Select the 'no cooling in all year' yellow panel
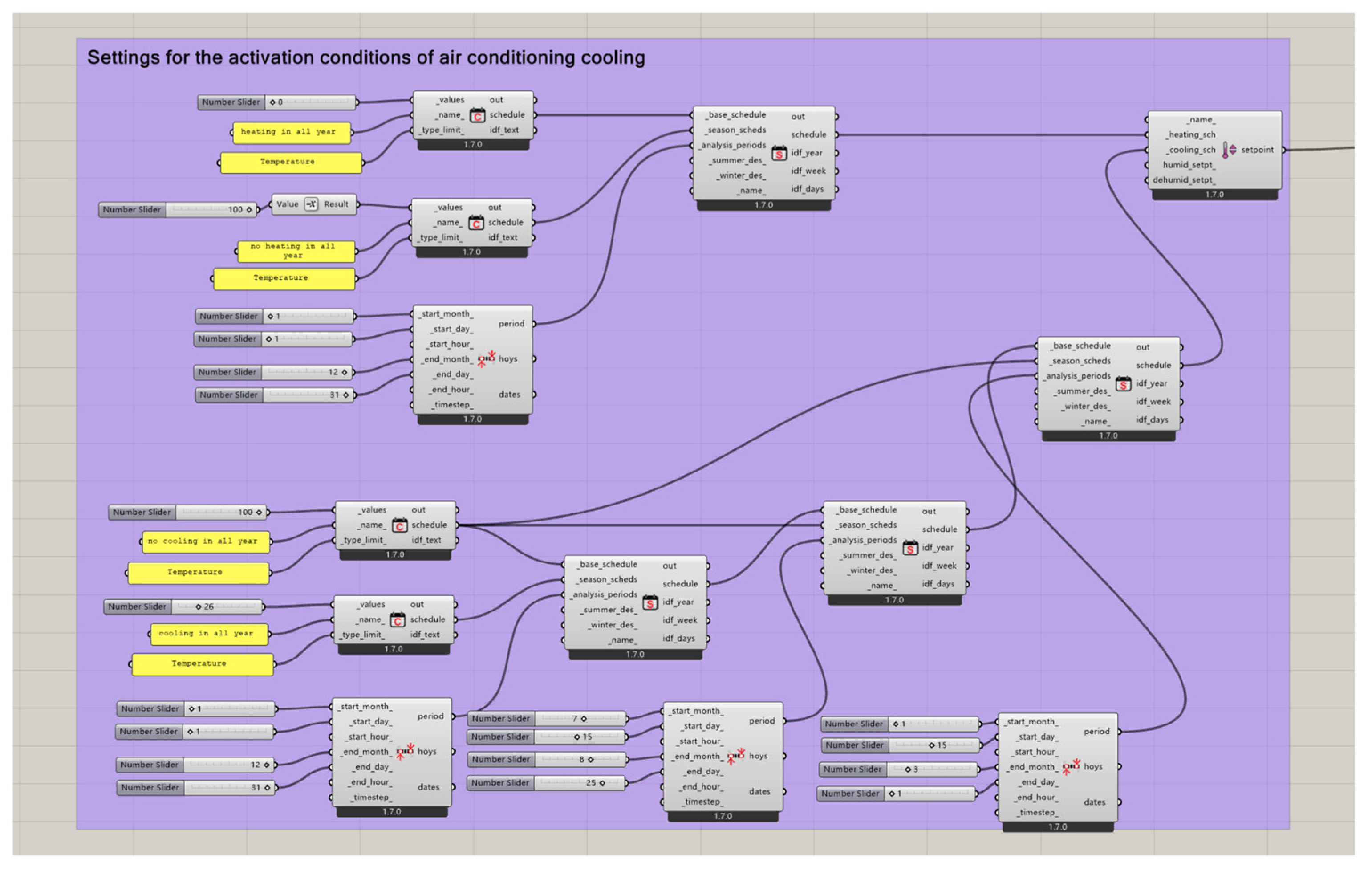Screen dimensions: 1372x871 [x=205, y=541]
